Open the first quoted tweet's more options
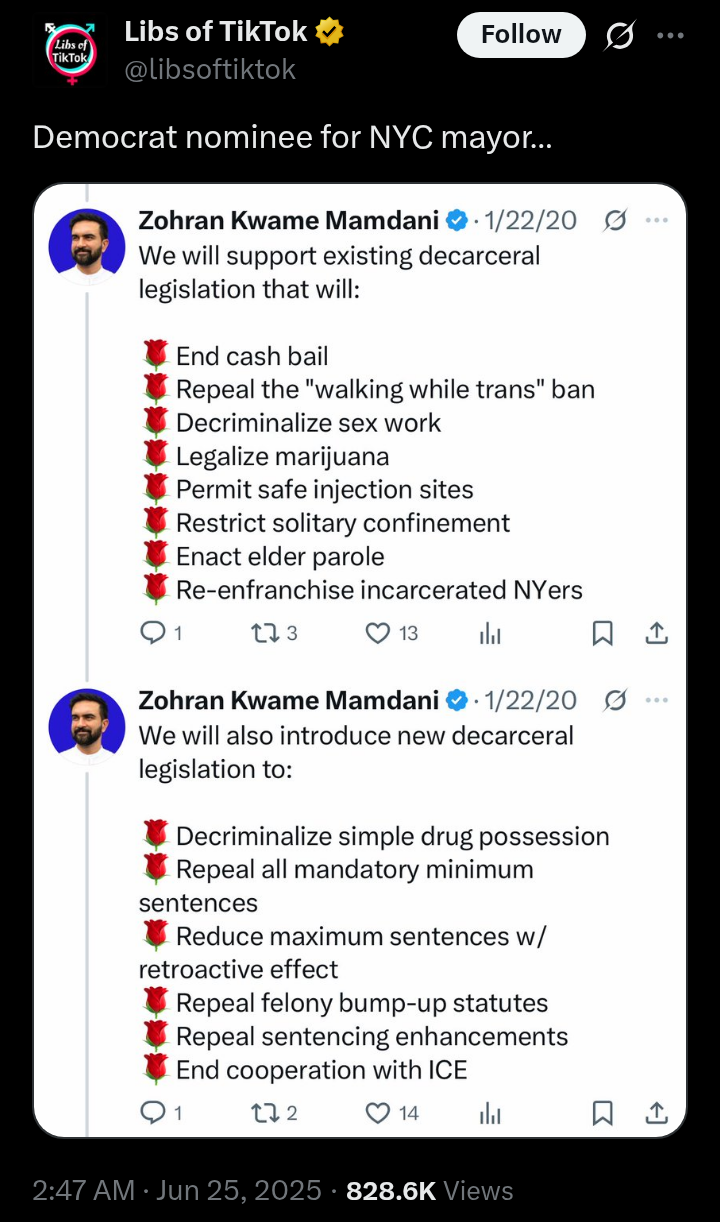The image size is (720, 1222). pyautogui.click(x=657, y=221)
